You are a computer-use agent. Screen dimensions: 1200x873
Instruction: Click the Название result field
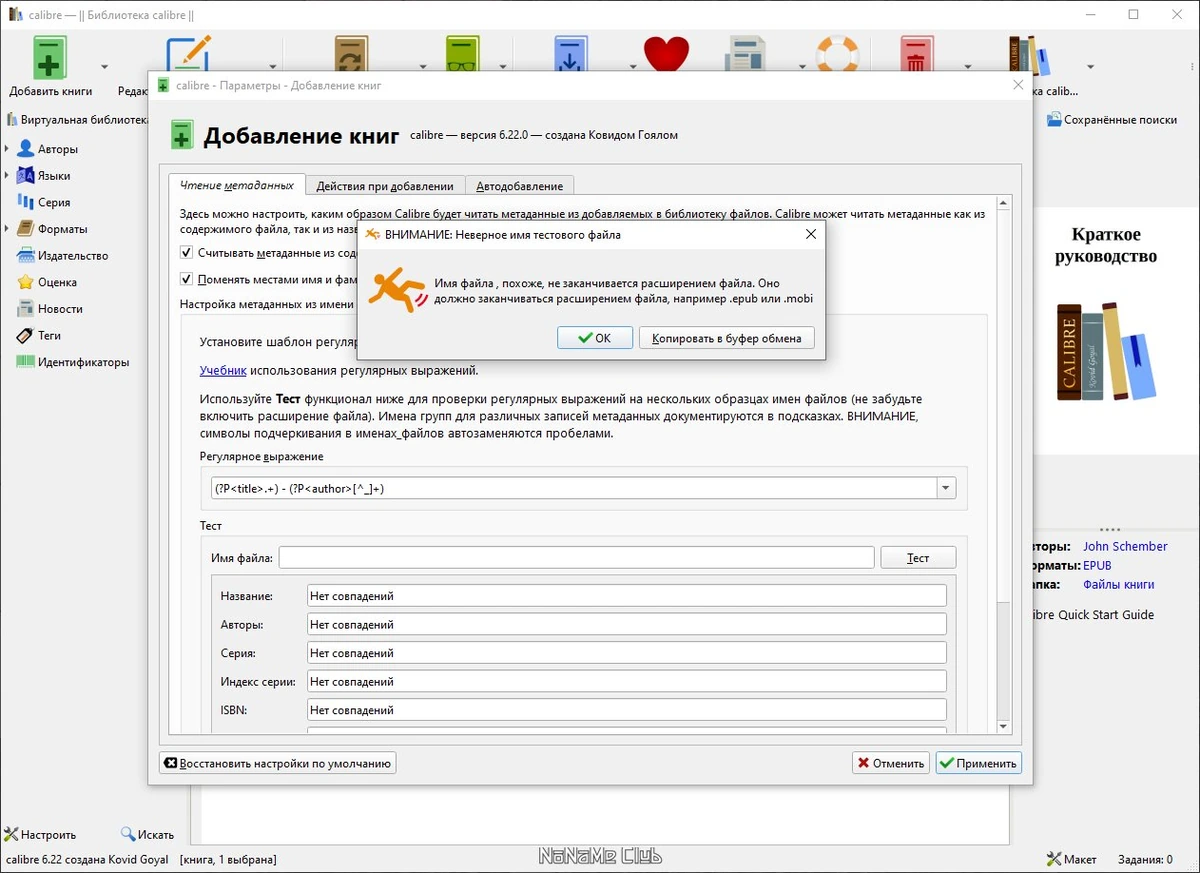(x=626, y=596)
